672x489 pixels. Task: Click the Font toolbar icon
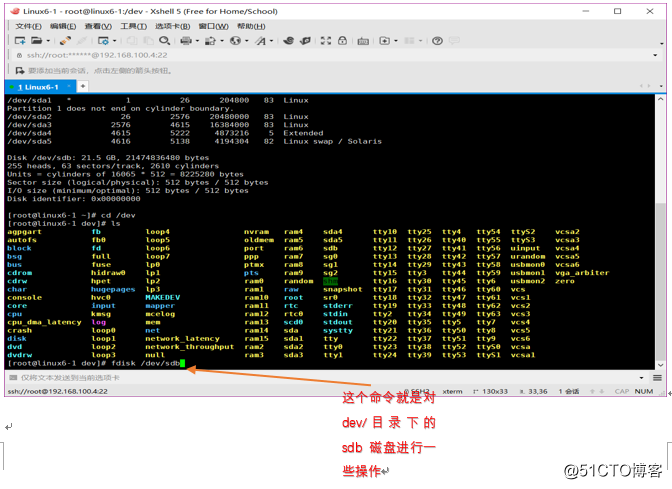click(260, 41)
